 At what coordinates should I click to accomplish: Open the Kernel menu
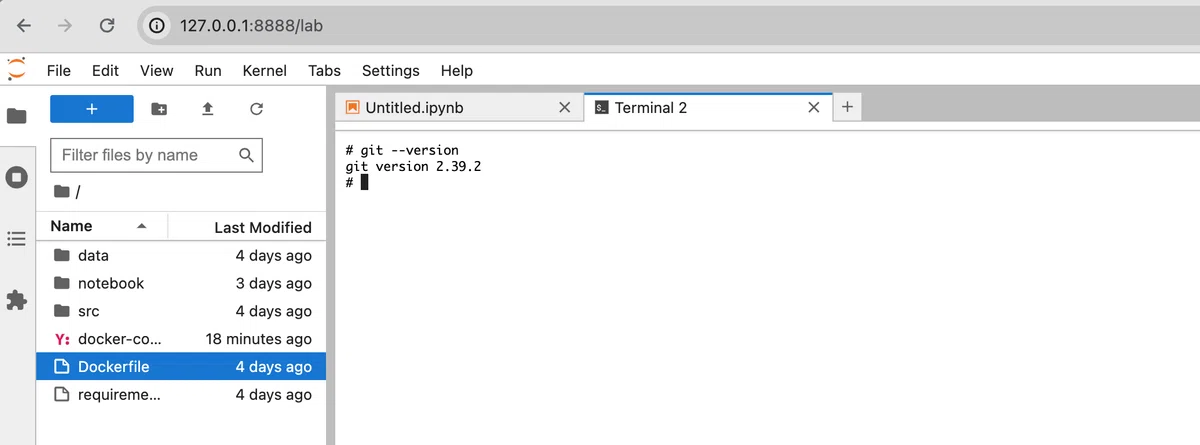[x=265, y=71]
